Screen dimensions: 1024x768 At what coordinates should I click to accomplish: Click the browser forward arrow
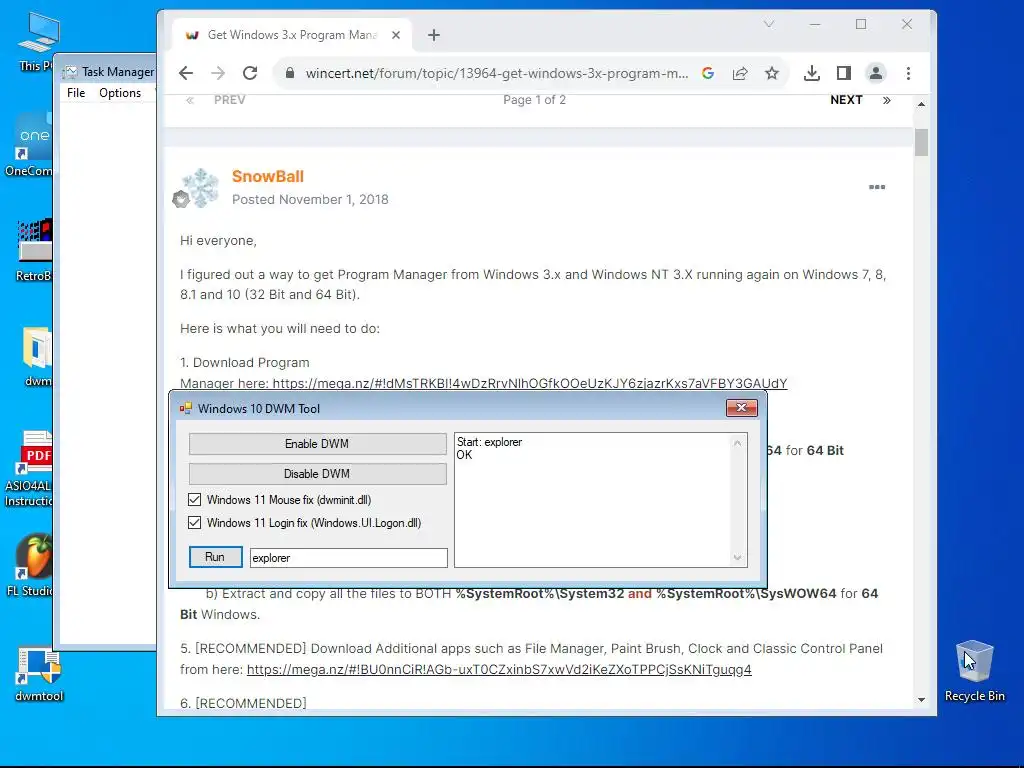coord(218,73)
